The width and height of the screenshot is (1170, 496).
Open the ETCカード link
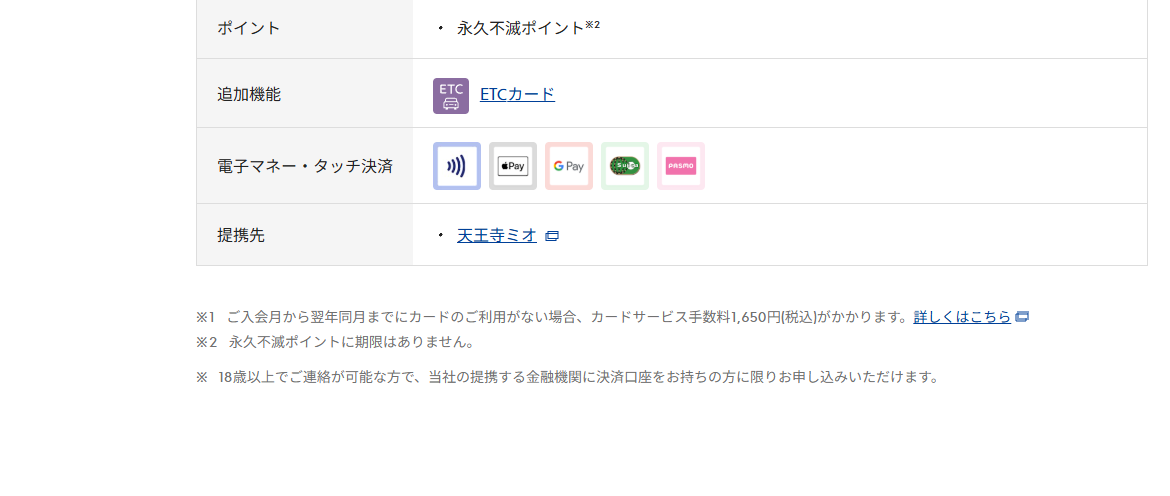517,95
